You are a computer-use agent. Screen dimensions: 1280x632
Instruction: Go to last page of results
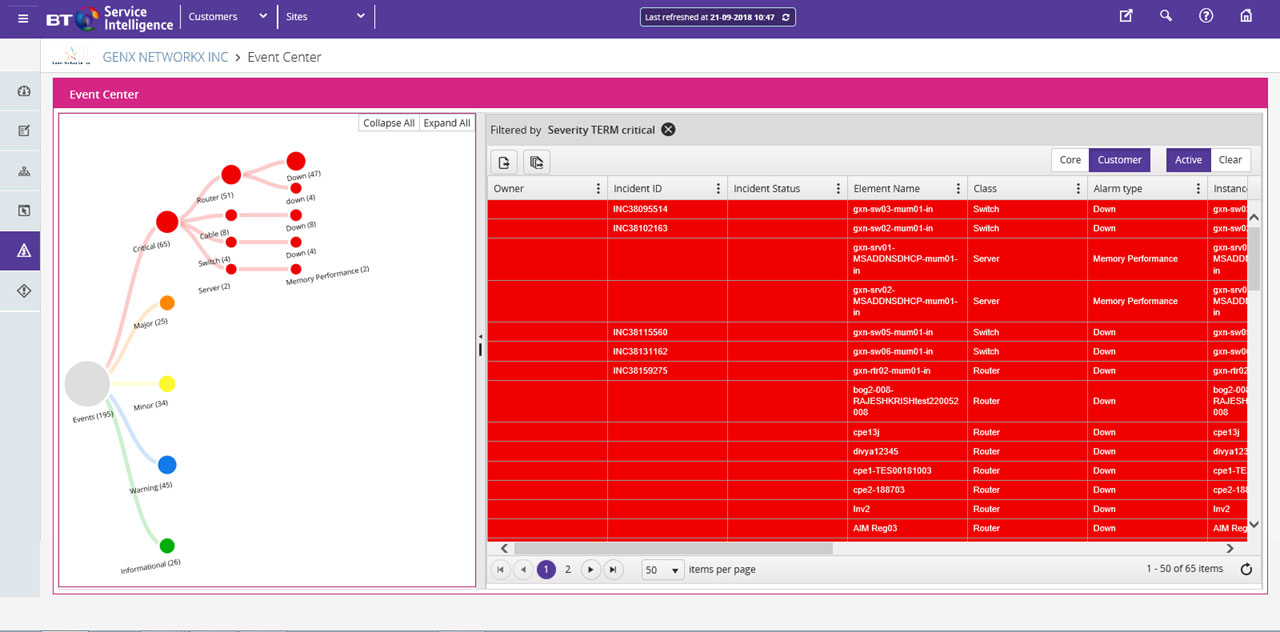coord(614,570)
